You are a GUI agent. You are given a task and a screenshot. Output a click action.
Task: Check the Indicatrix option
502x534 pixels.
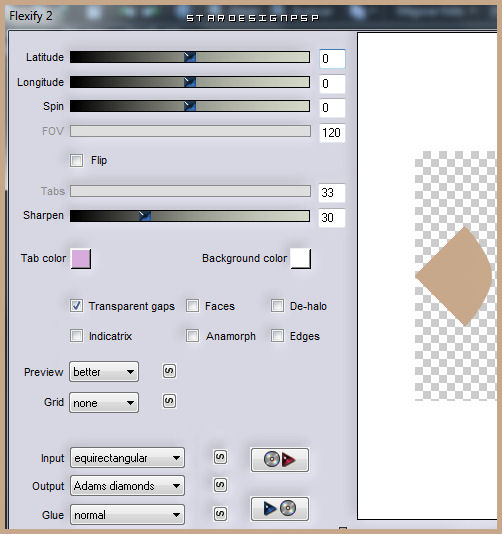(x=76, y=335)
